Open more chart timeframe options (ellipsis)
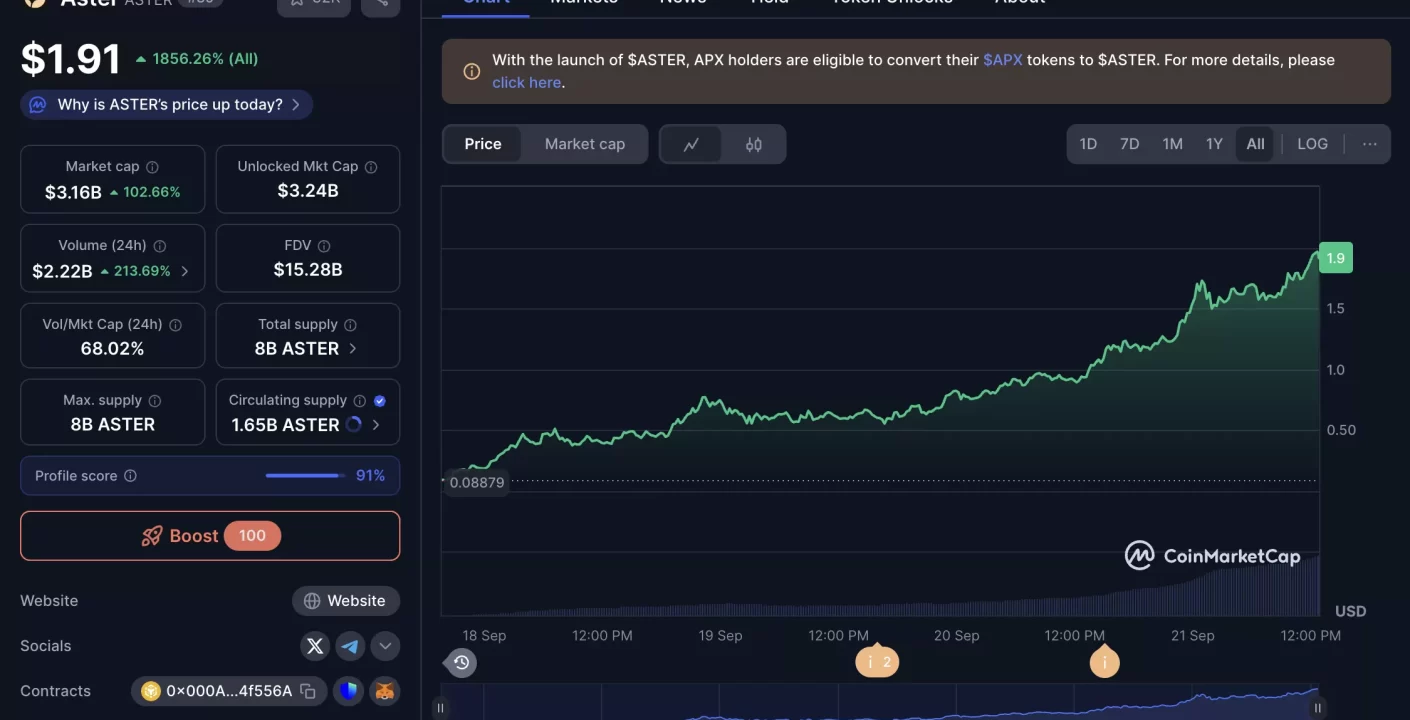This screenshot has height=720, width=1410. click(1369, 144)
